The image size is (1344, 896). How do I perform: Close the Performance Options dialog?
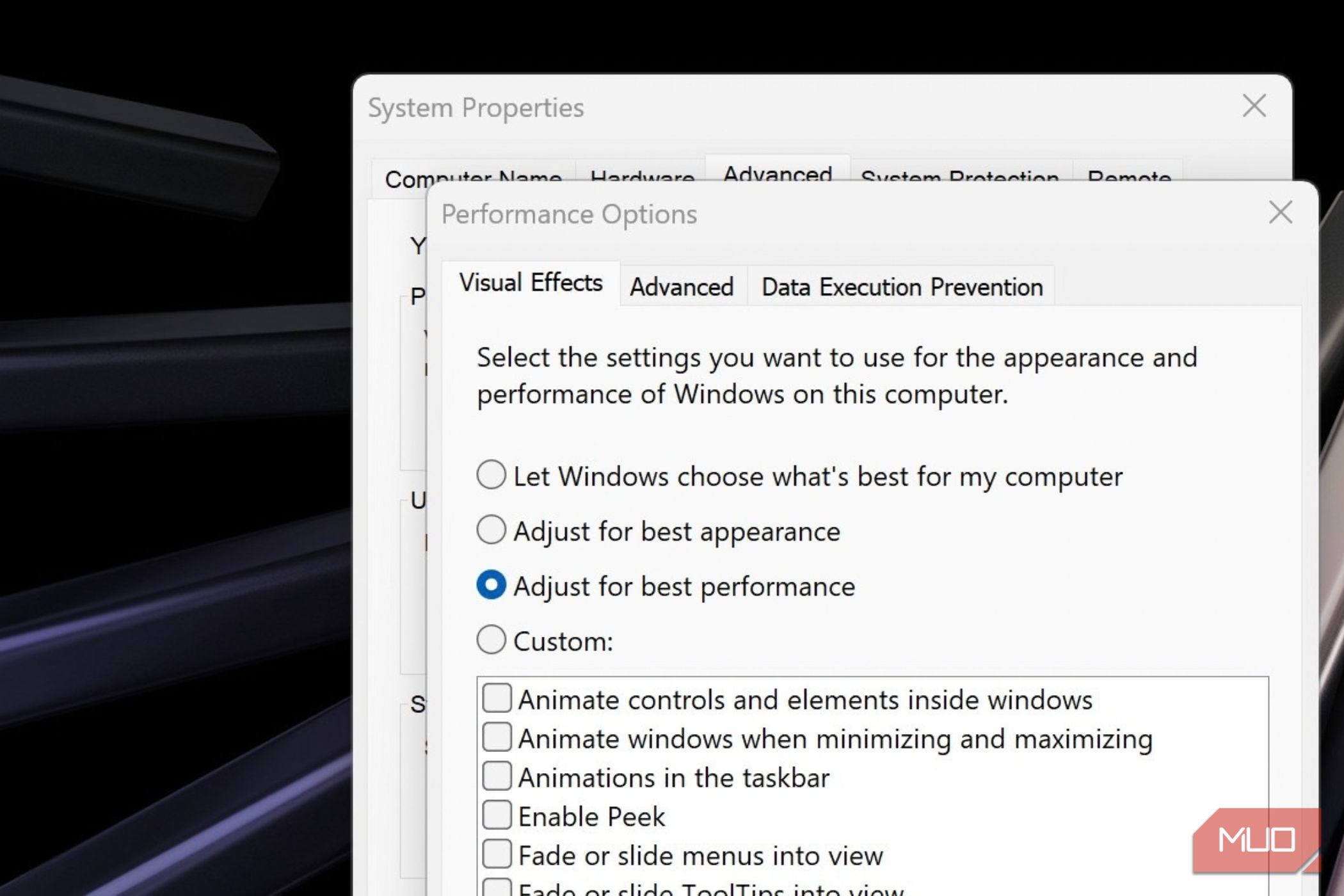1280,212
